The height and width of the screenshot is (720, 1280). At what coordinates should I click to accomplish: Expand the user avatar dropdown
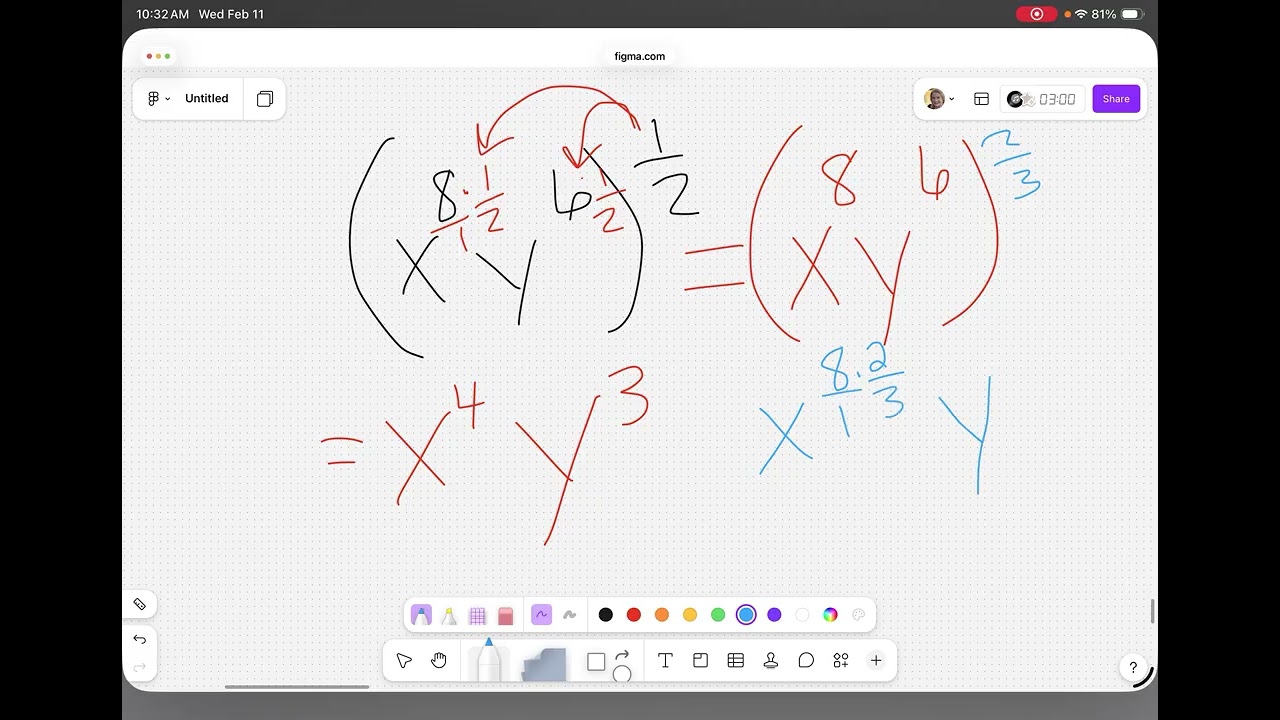(x=939, y=98)
